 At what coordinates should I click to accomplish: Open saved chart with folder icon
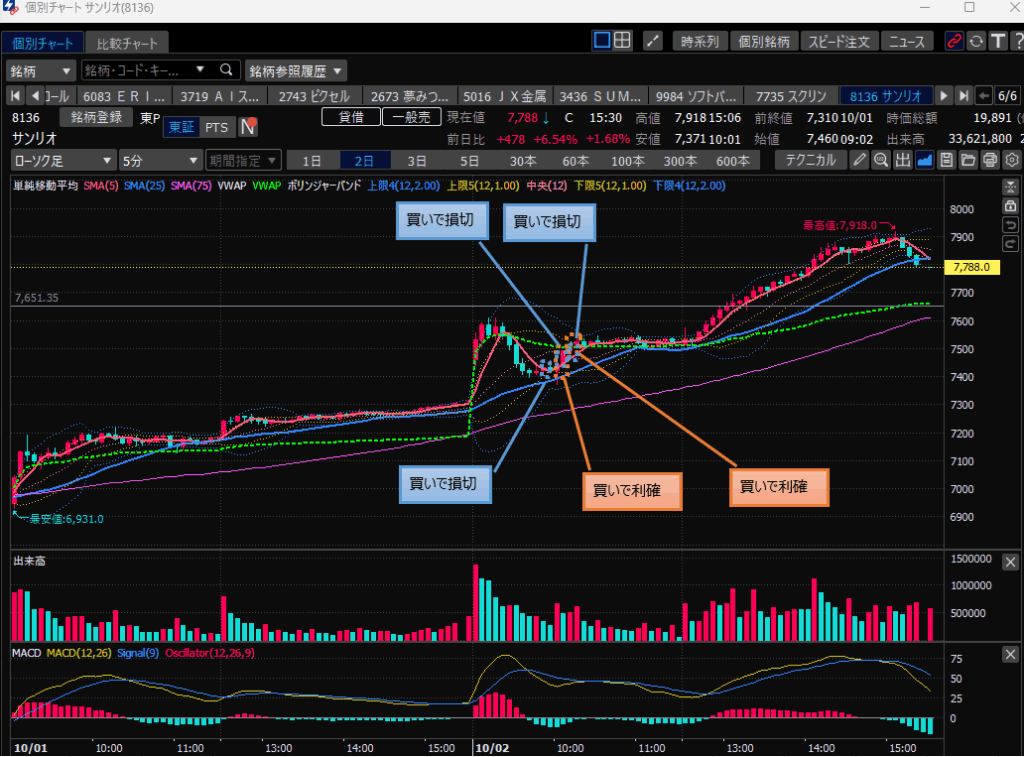click(x=968, y=160)
